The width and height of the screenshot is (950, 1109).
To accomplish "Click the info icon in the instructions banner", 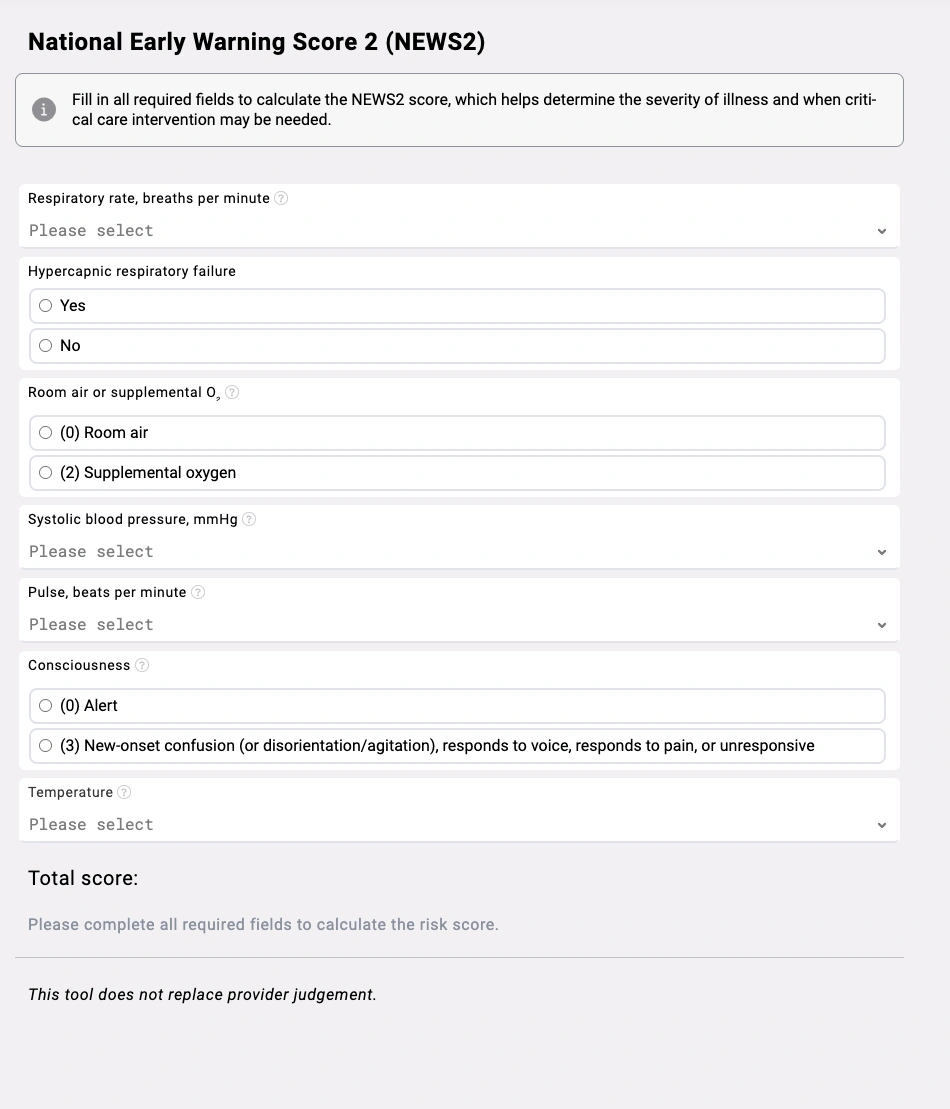I will 44,110.
